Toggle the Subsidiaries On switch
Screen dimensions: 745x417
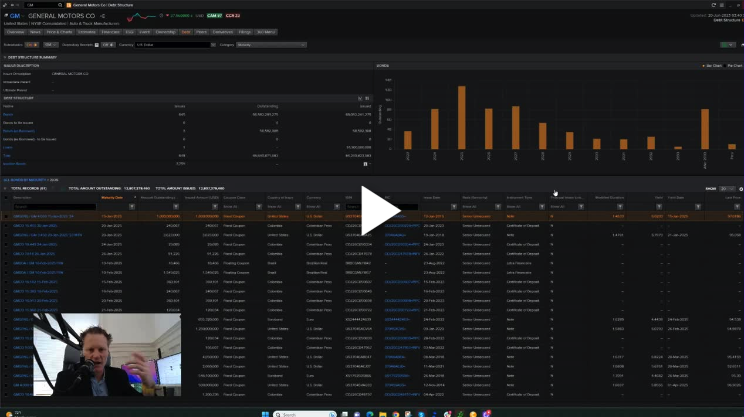[32, 45]
